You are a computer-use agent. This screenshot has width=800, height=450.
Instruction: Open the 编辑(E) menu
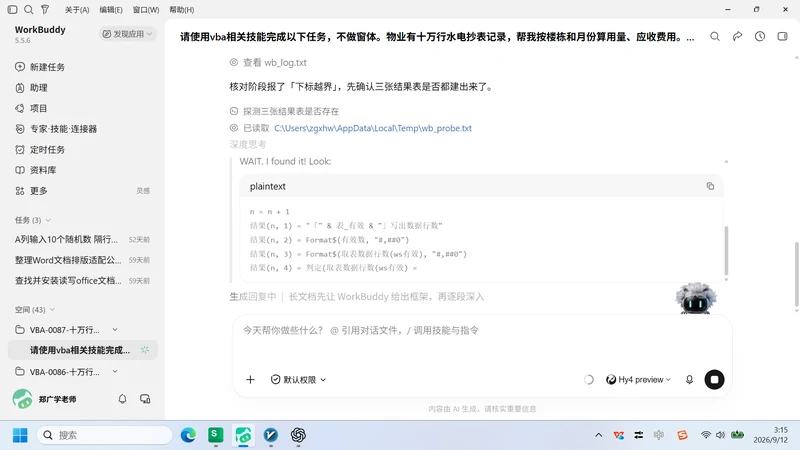coord(111,10)
